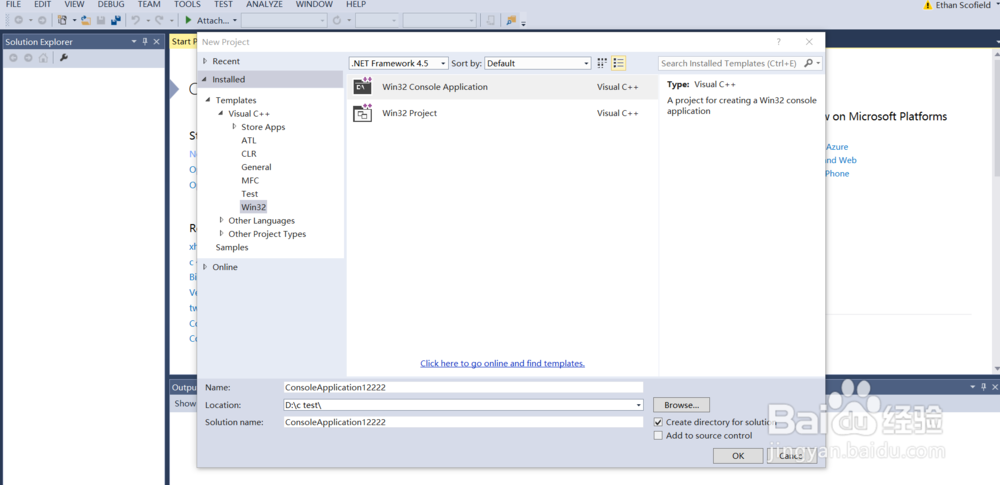The image size is (1000, 485).
Task: Open the Sort by Default dropdown
Action: tap(538, 63)
